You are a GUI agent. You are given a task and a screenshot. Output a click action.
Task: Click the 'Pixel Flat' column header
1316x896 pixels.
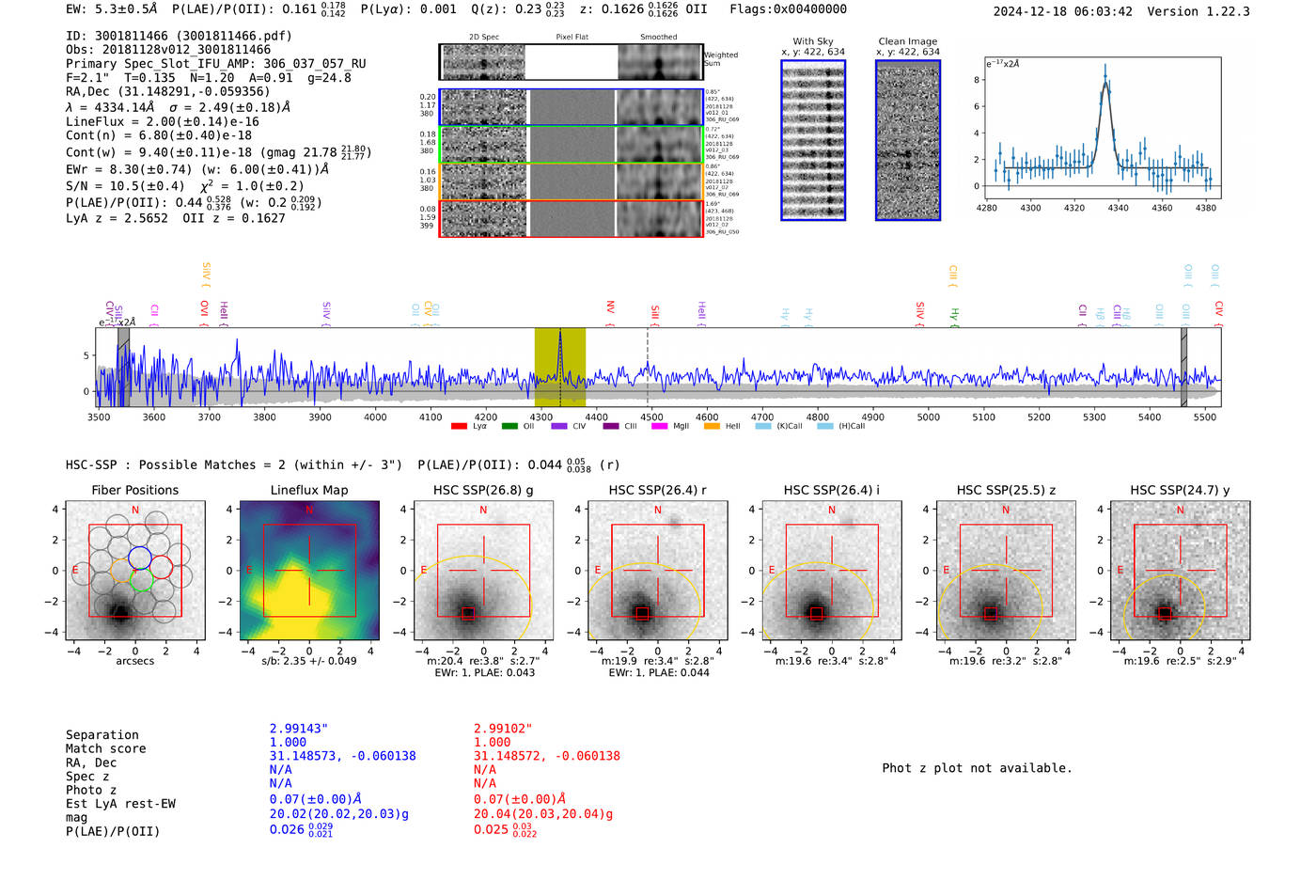572,38
